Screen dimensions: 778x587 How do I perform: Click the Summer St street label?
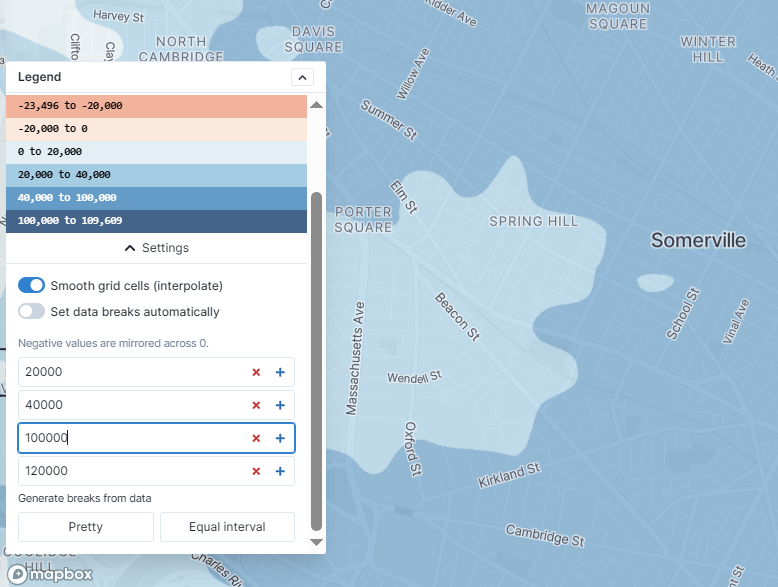pyautogui.click(x=389, y=120)
